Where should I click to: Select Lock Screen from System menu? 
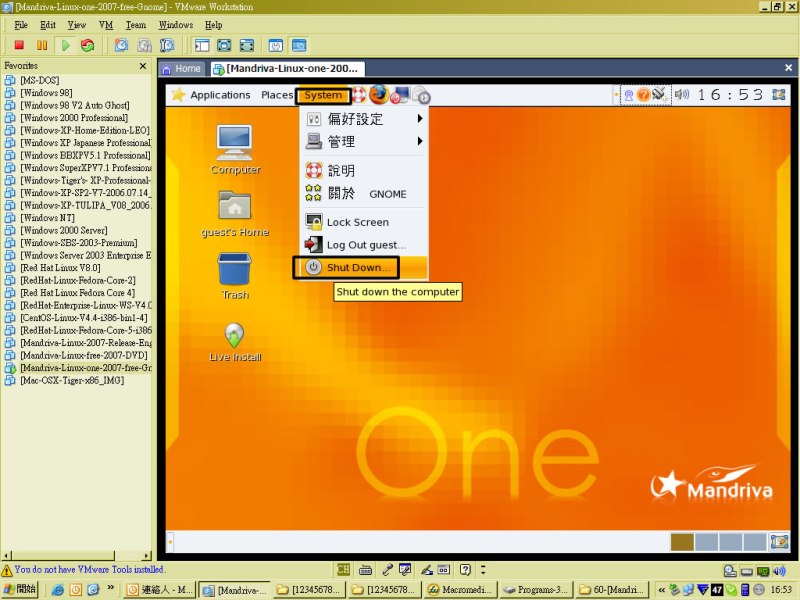364,222
